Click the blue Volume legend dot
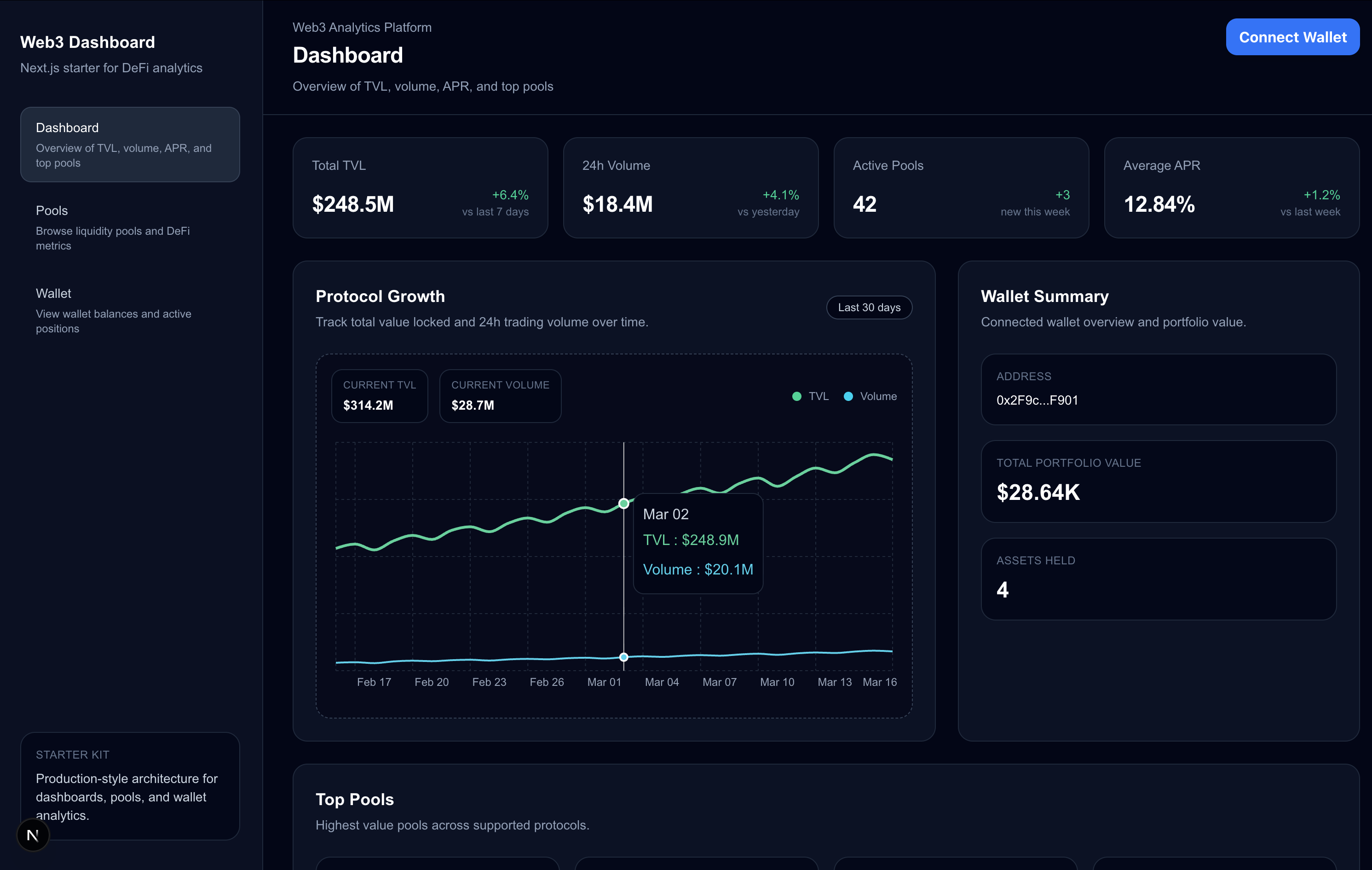The image size is (1372, 870). (848, 396)
